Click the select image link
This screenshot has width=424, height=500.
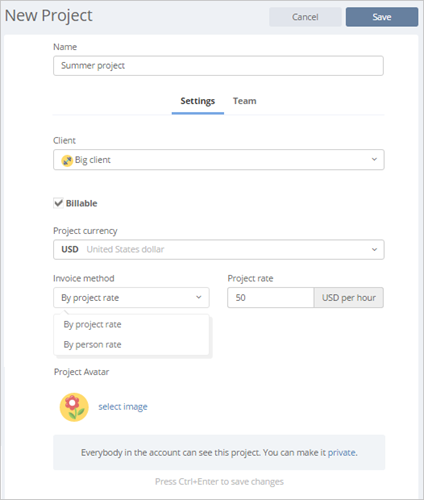coord(123,407)
